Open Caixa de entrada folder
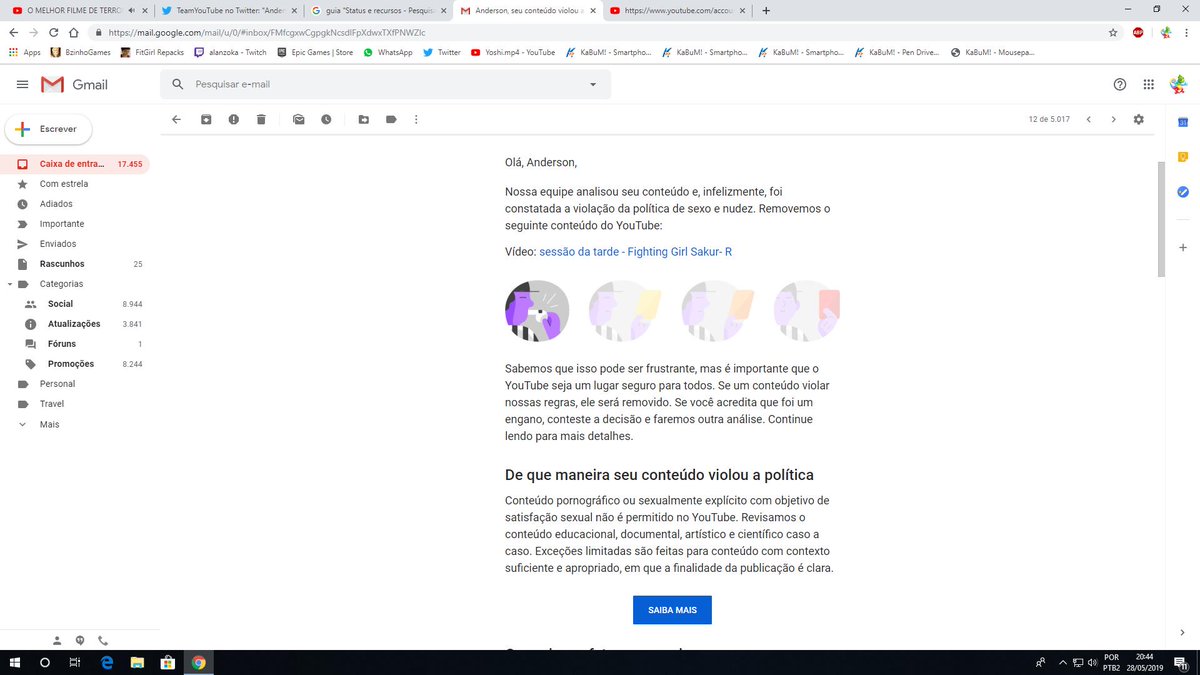The width and height of the screenshot is (1200, 675). coord(75,164)
